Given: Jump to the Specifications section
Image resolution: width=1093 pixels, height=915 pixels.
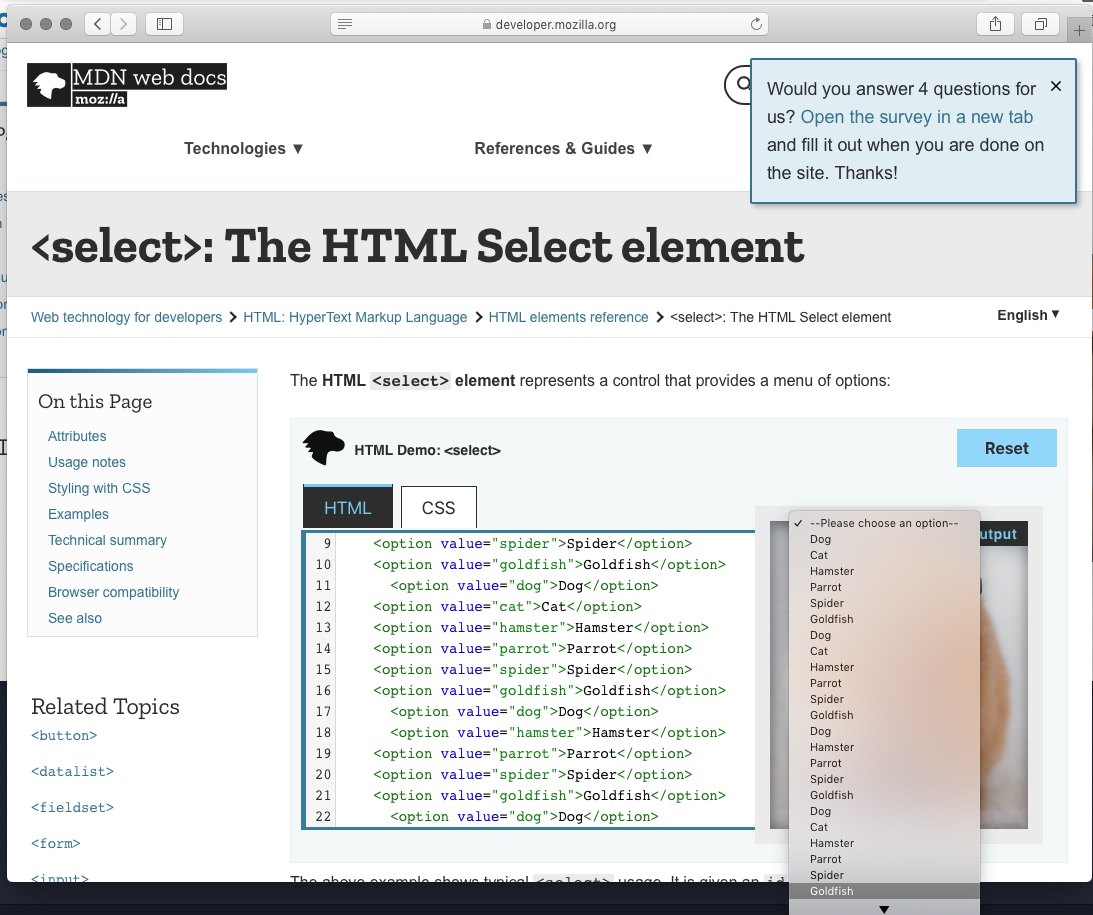Looking at the screenshot, I should coord(91,566).
